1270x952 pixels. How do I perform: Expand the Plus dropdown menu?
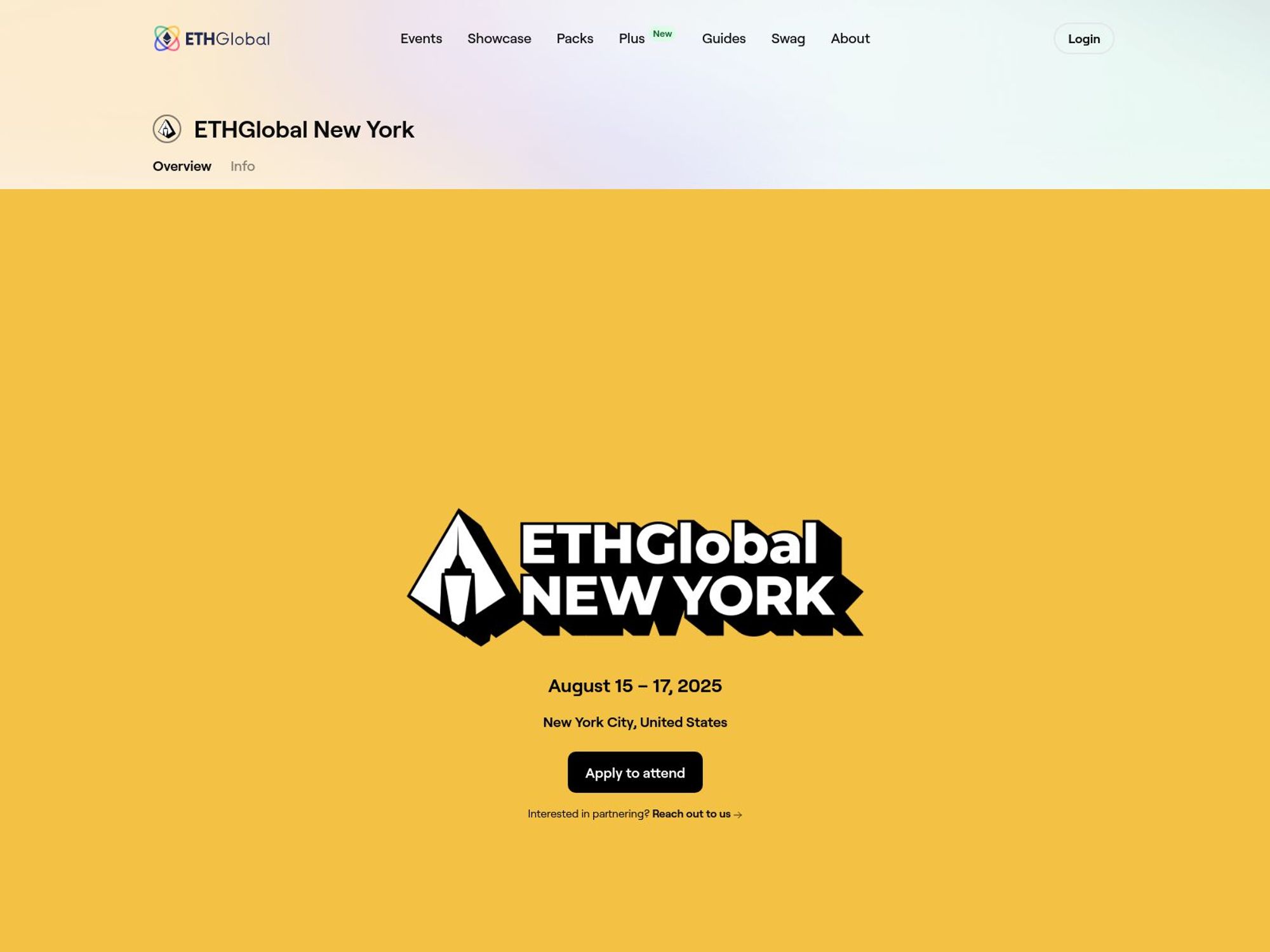pyautogui.click(x=631, y=38)
